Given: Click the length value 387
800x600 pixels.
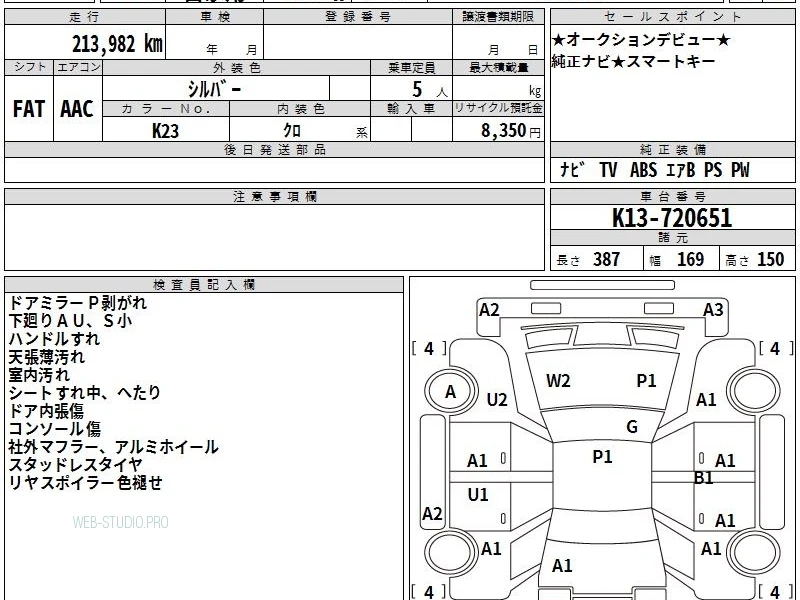Looking at the screenshot, I should (607, 260).
